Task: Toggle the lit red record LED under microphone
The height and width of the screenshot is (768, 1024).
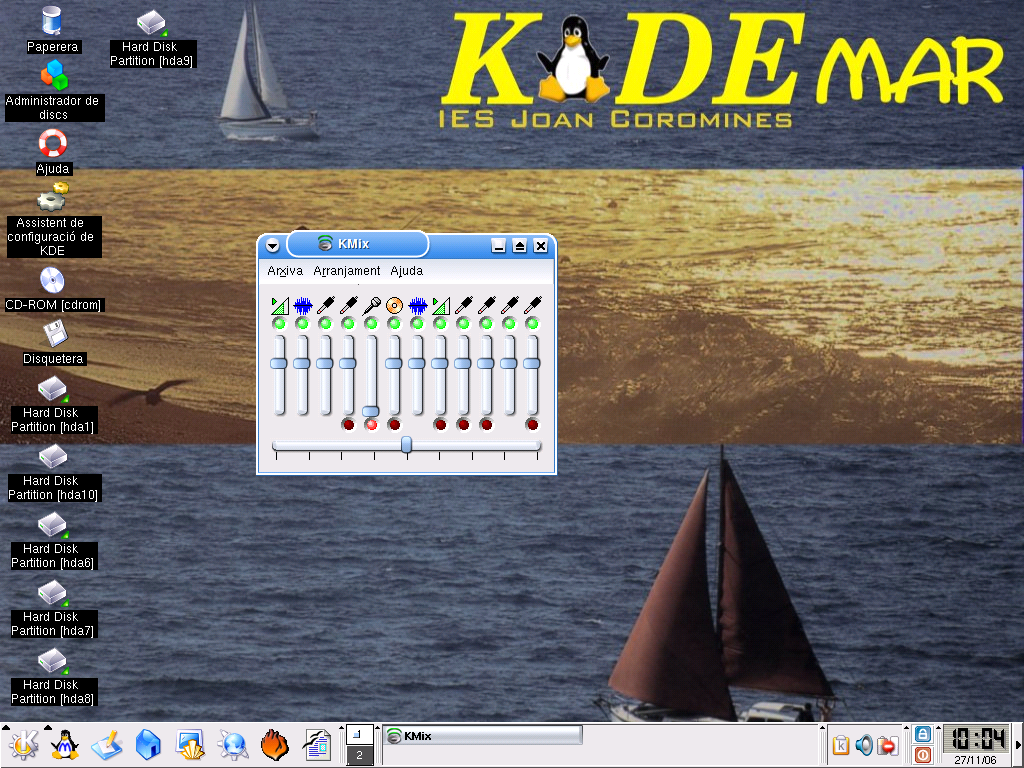Action: (371, 424)
